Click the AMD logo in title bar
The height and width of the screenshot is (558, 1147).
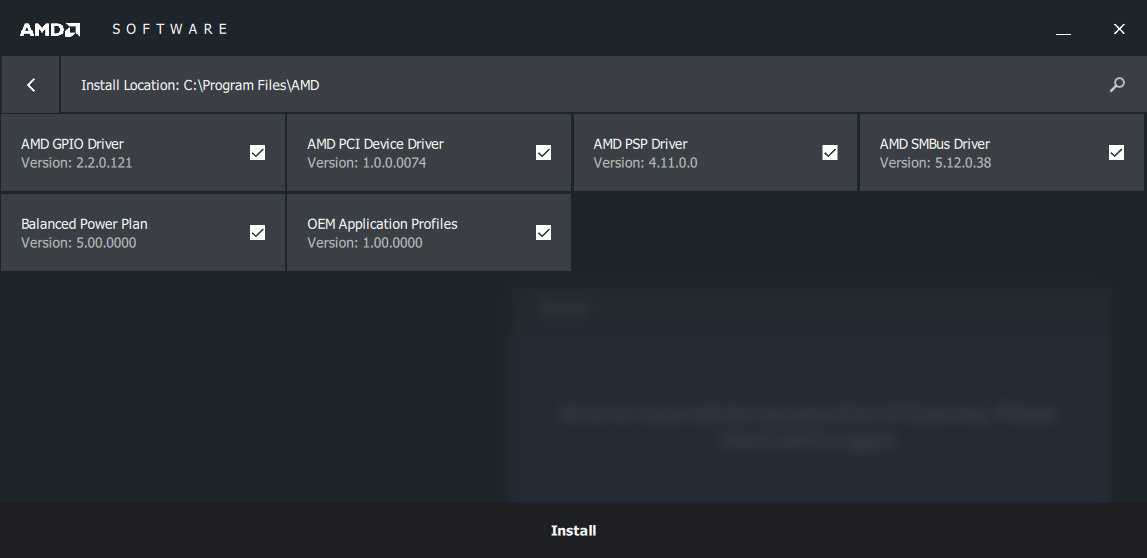click(50, 29)
